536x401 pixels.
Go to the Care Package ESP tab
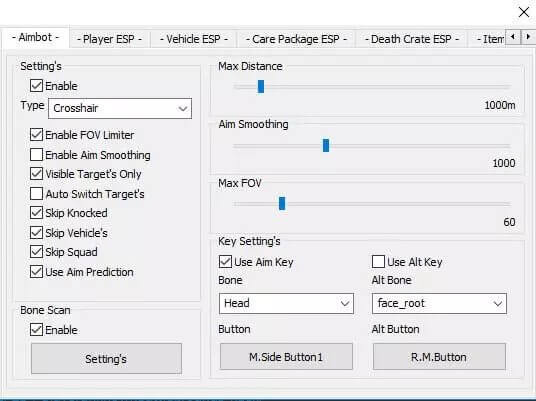(x=296, y=39)
